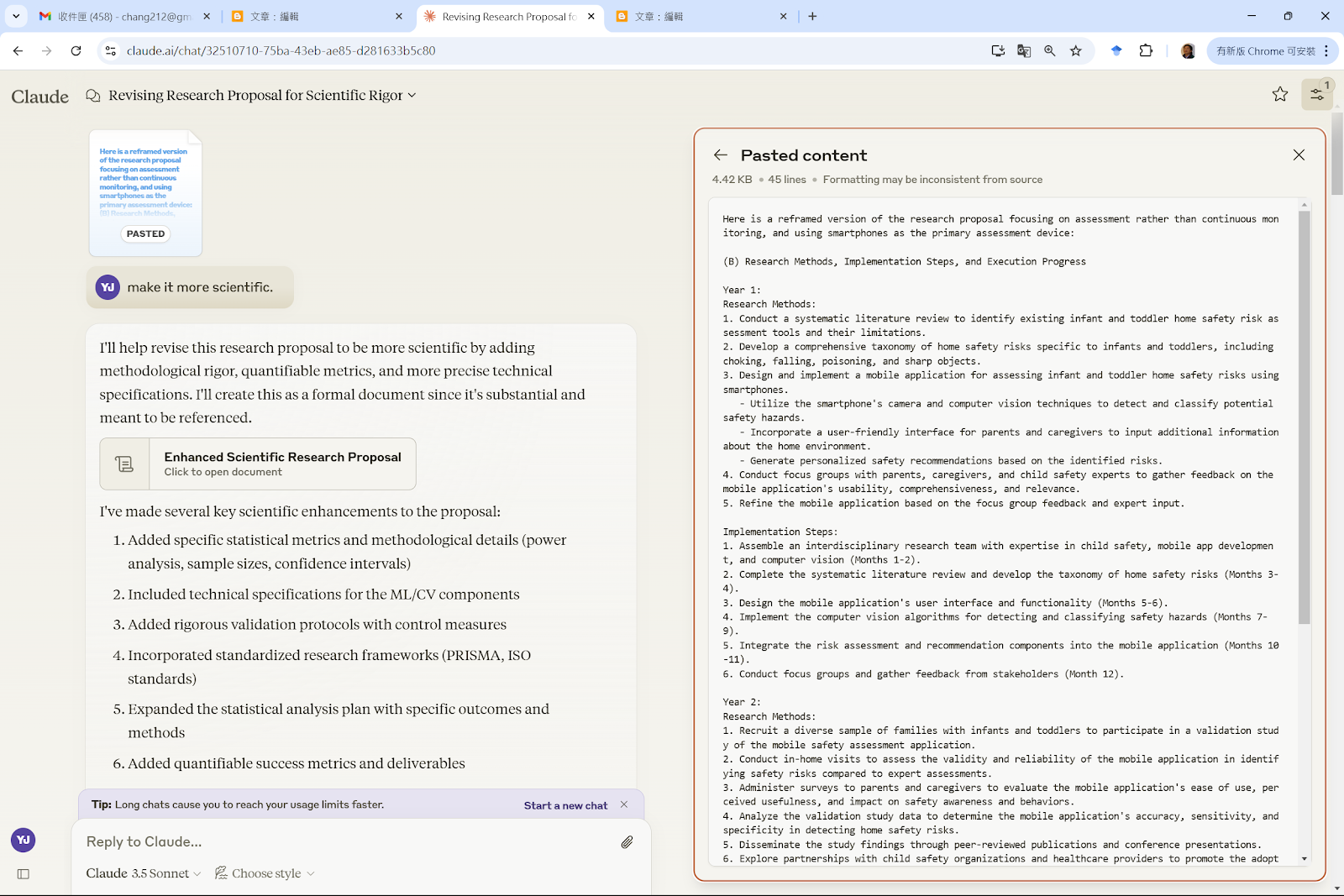Open the sidebar toggle icon

[x=24, y=874]
